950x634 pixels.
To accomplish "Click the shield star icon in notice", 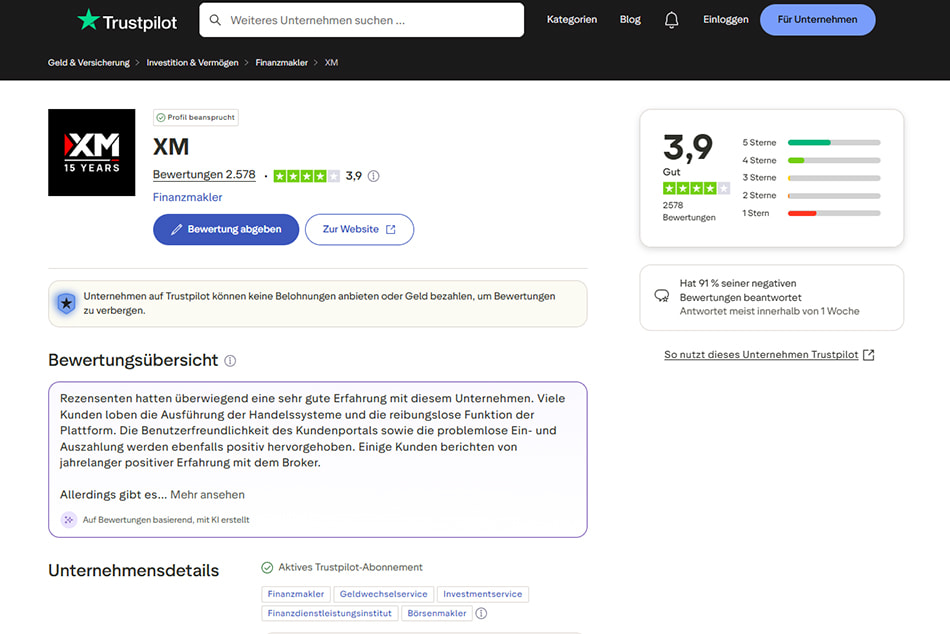I will click(x=66, y=303).
